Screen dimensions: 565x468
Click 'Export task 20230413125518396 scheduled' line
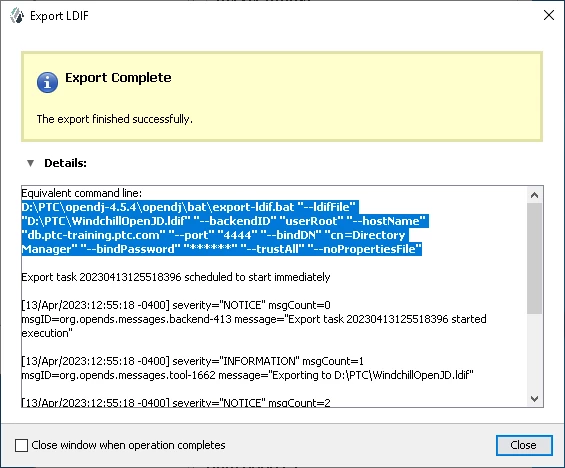click(x=176, y=277)
